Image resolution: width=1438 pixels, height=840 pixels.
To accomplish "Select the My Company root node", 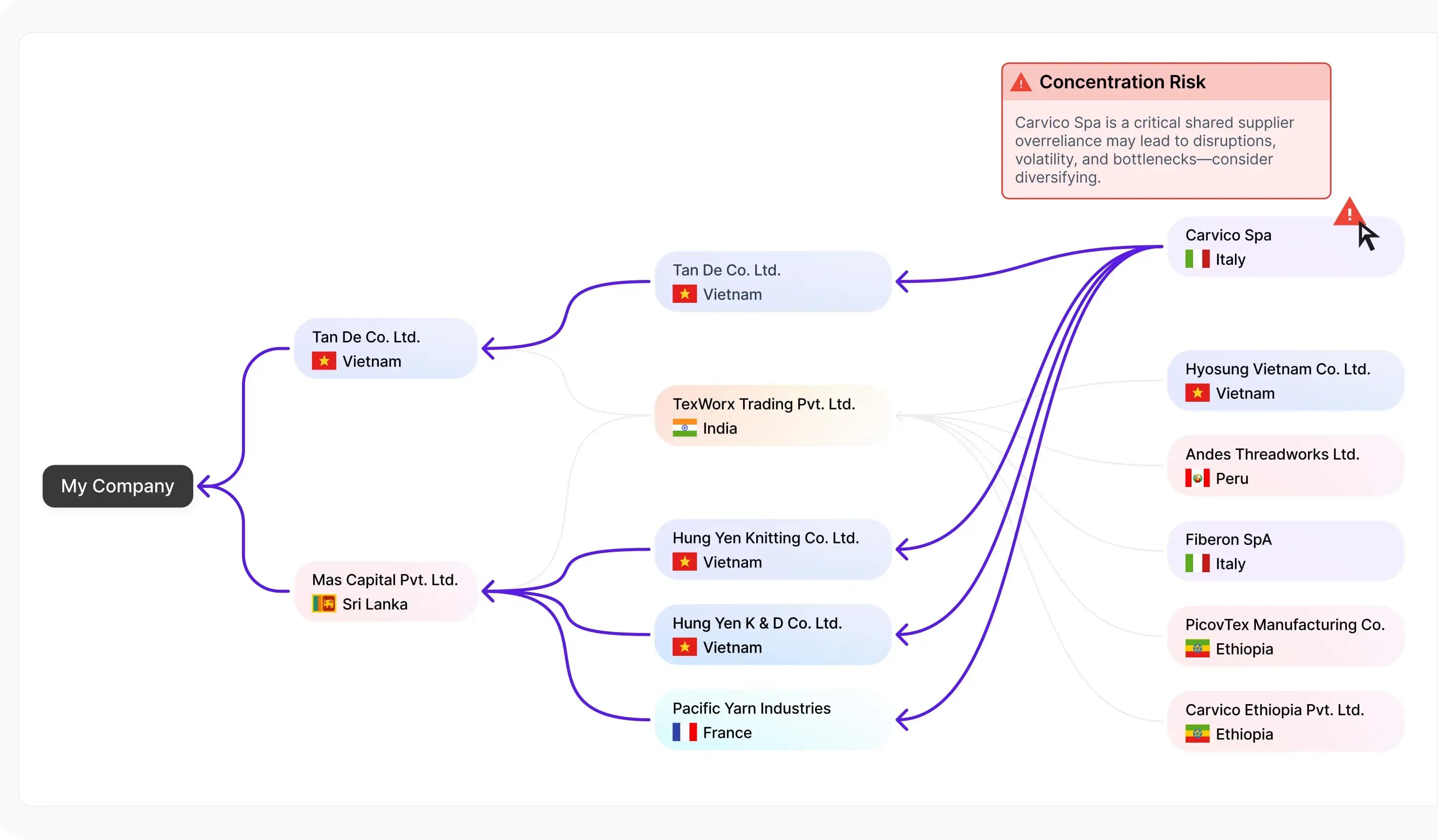I will (x=117, y=486).
